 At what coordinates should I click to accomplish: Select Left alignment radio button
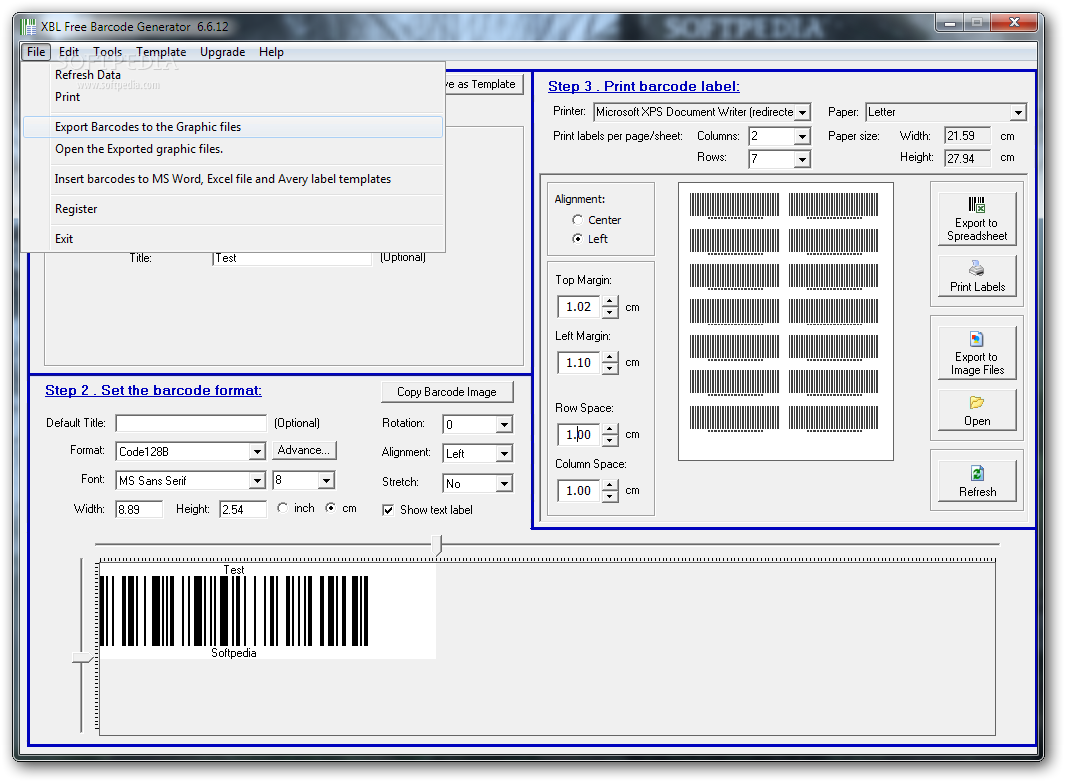tap(577, 238)
